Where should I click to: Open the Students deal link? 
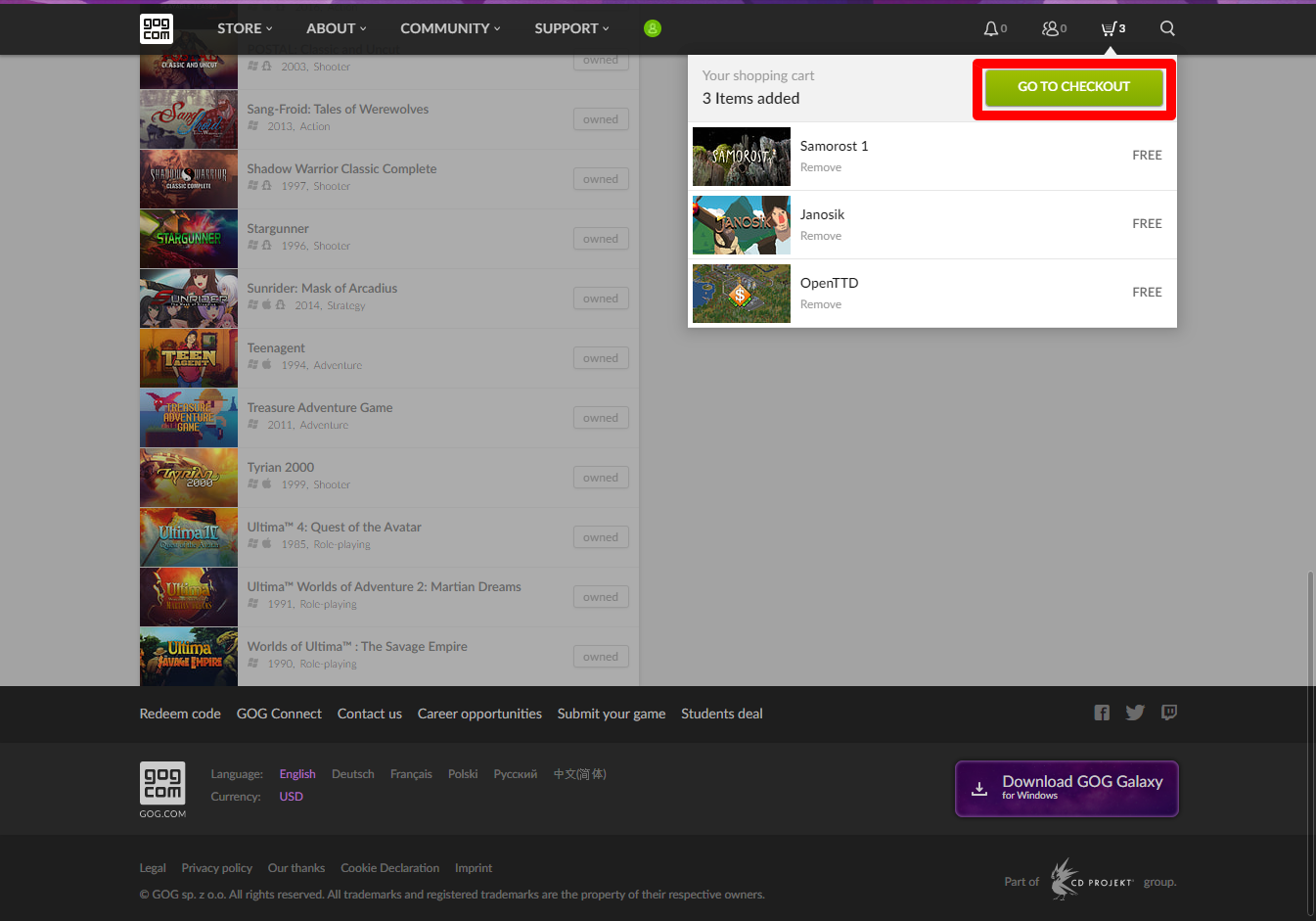click(722, 714)
